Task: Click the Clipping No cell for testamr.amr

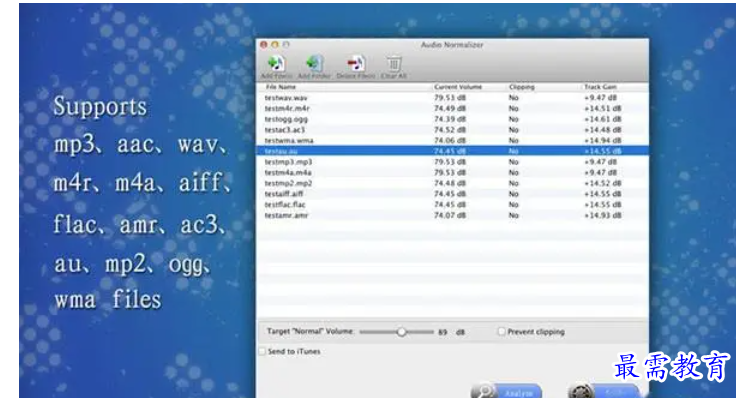Action: (514, 215)
